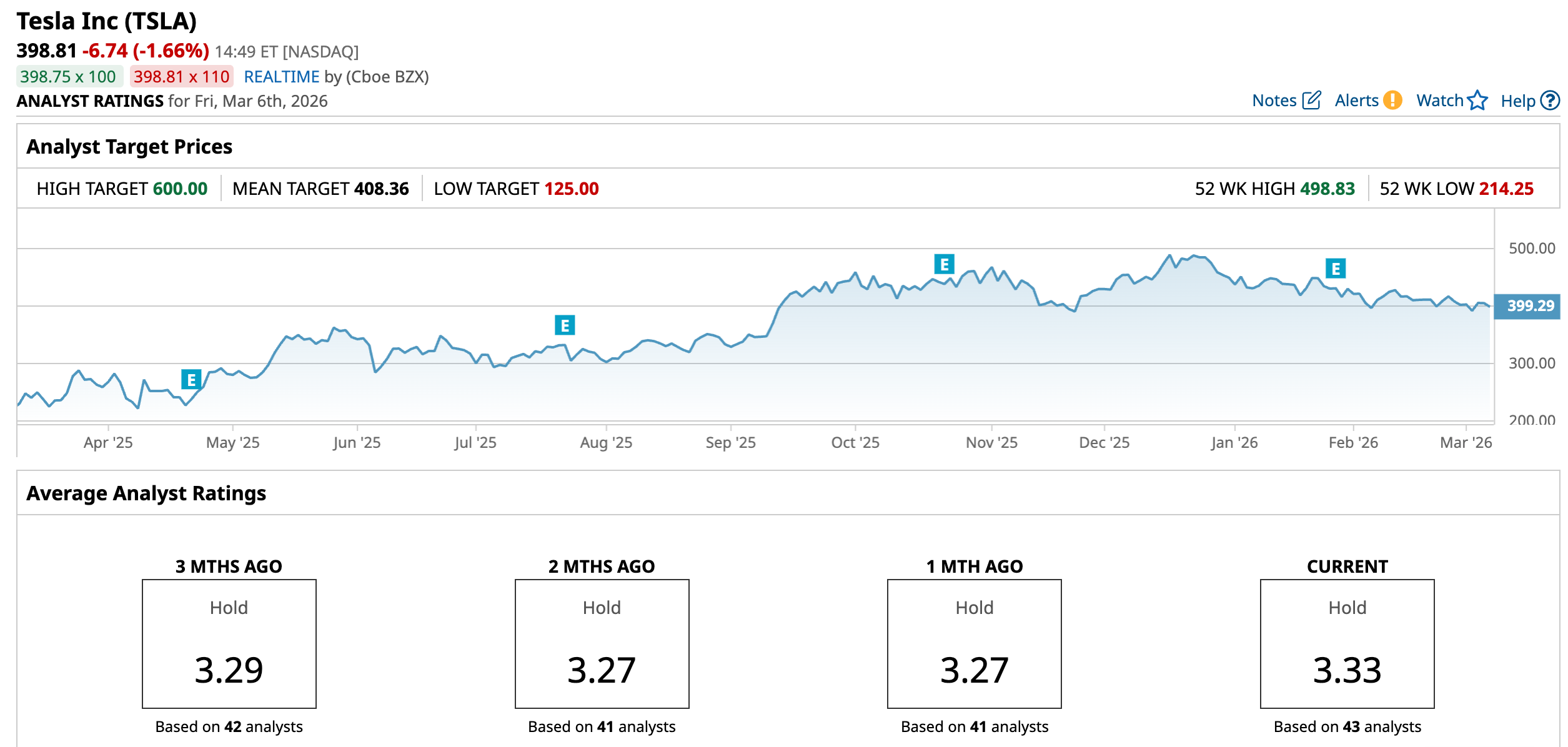This screenshot has width=1568, height=747.
Task: Open the Help link text
Action: pyautogui.click(x=1517, y=101)
